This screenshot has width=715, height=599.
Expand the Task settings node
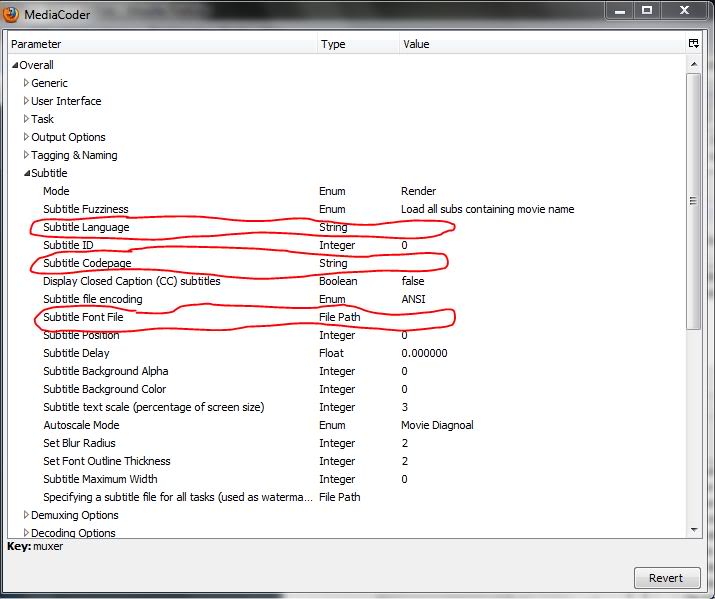pos(26,119)
